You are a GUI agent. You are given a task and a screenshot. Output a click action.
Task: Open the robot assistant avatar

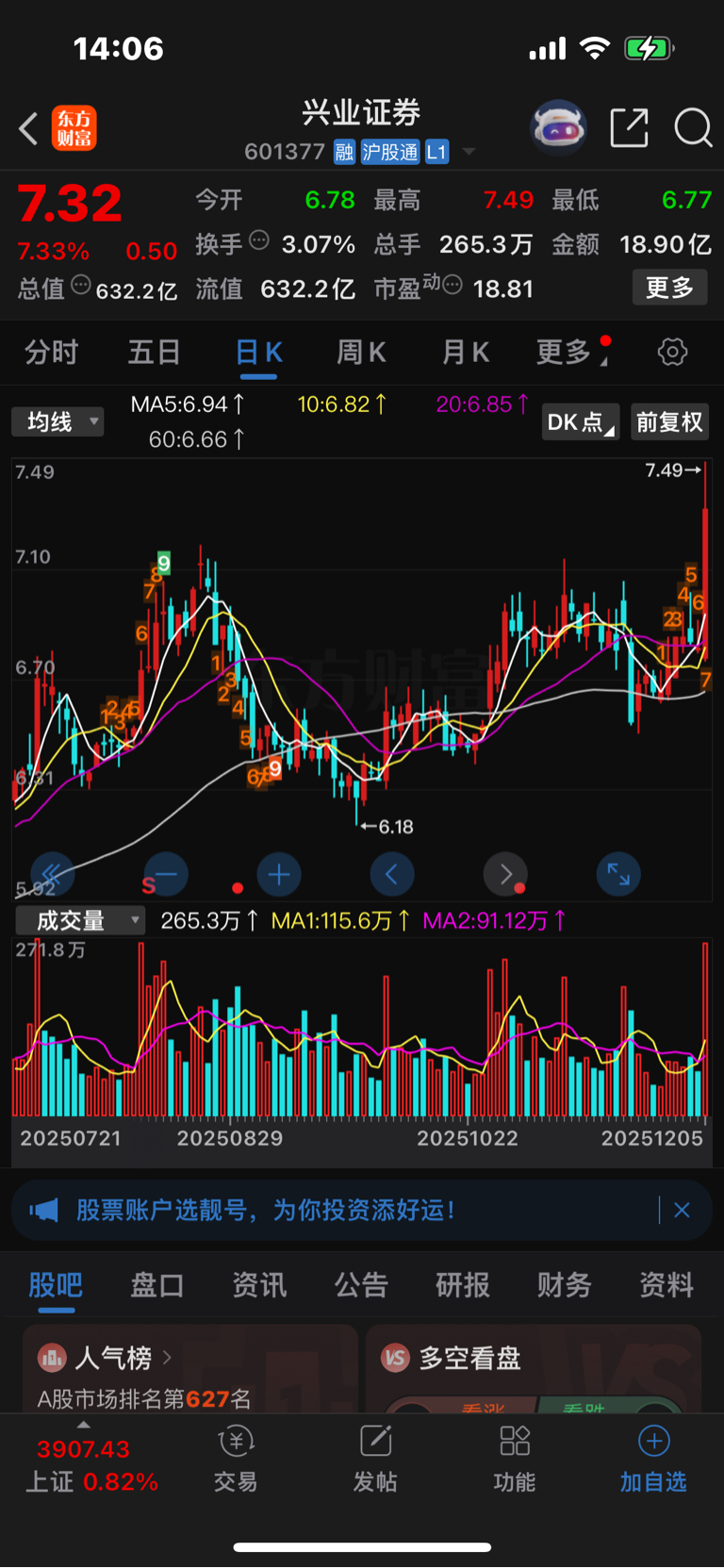coord(559,127)
